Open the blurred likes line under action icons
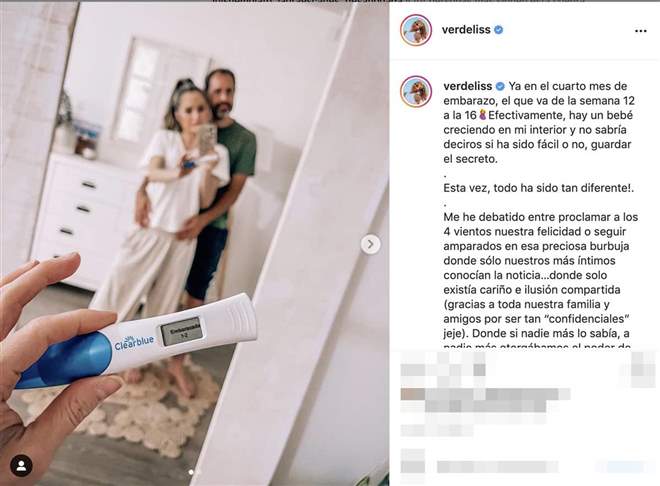Screen dimensions: 660x486 [x=485, y=400]
